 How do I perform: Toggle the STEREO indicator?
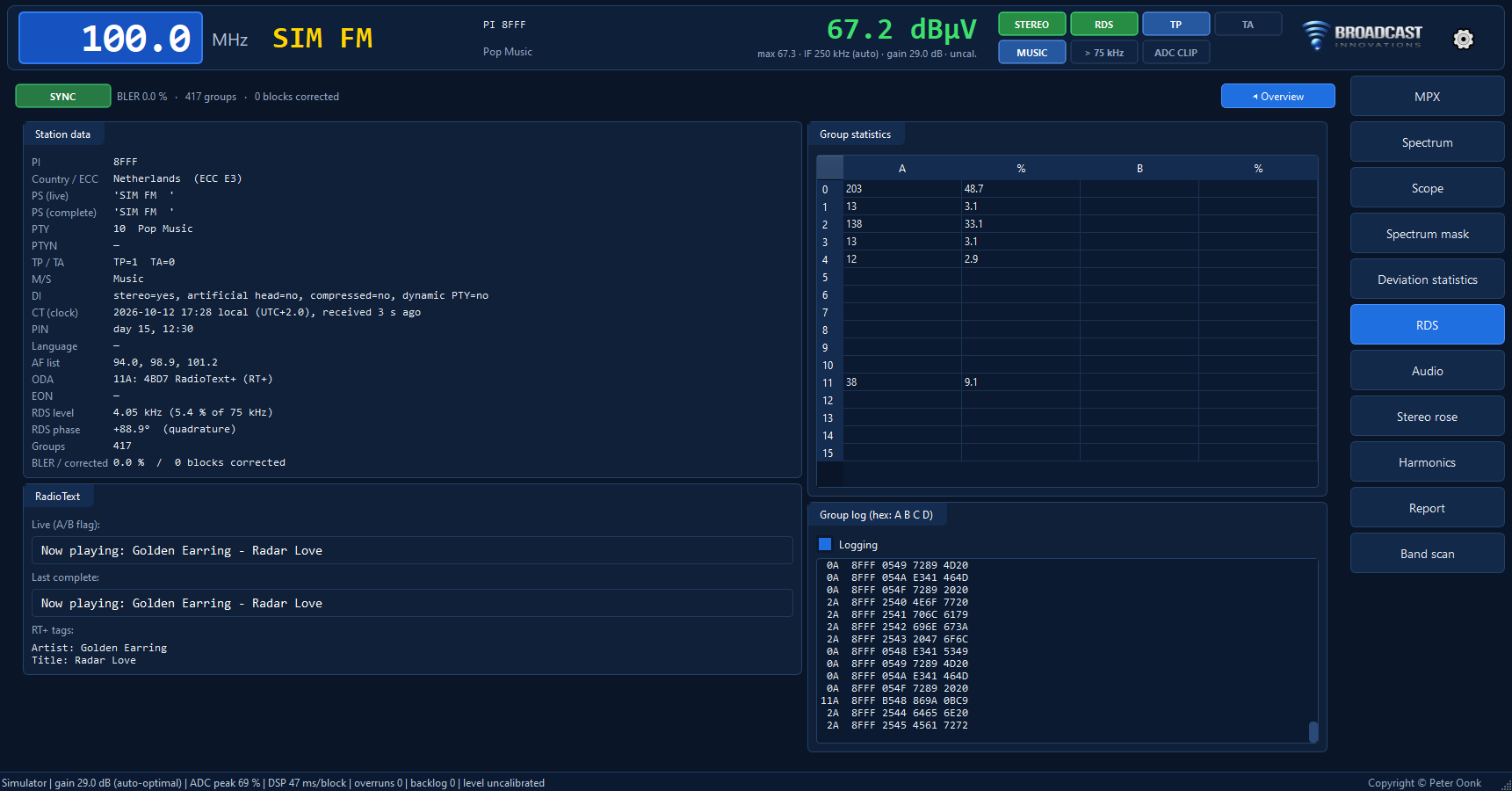point(1031,25)
